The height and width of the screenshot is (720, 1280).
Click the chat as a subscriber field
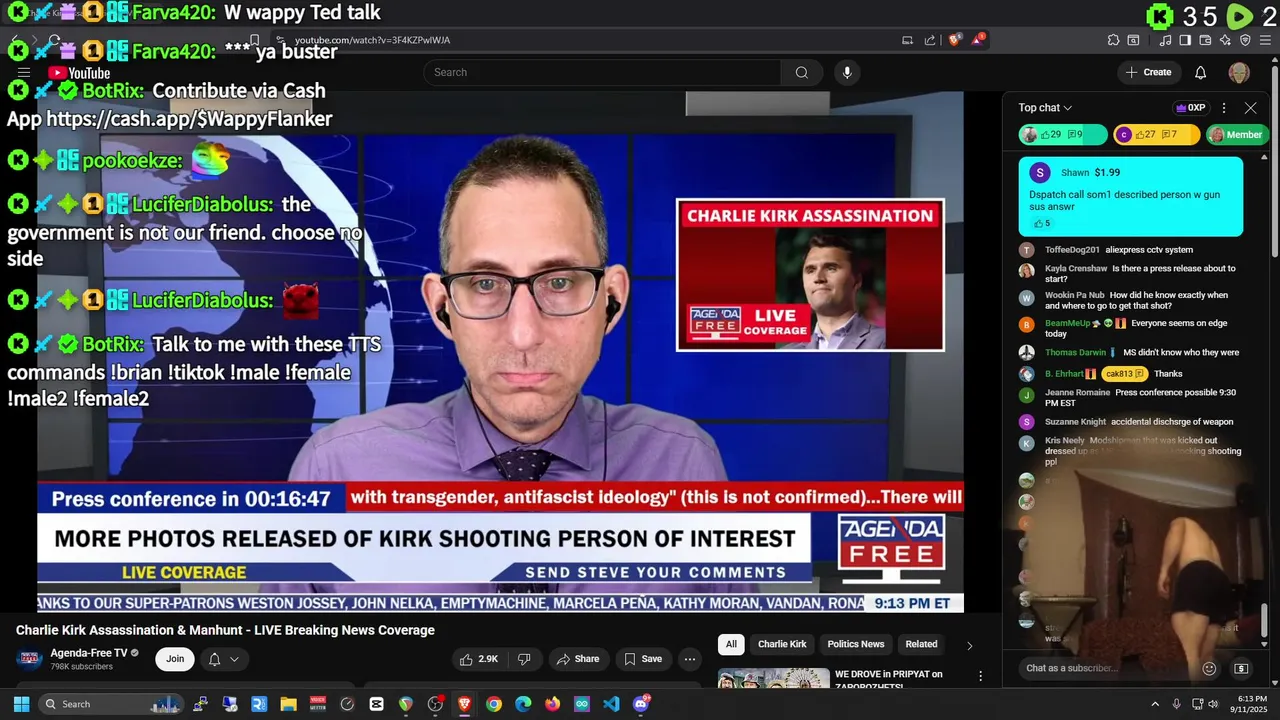pyautogui.click(x=1110, y=668)
